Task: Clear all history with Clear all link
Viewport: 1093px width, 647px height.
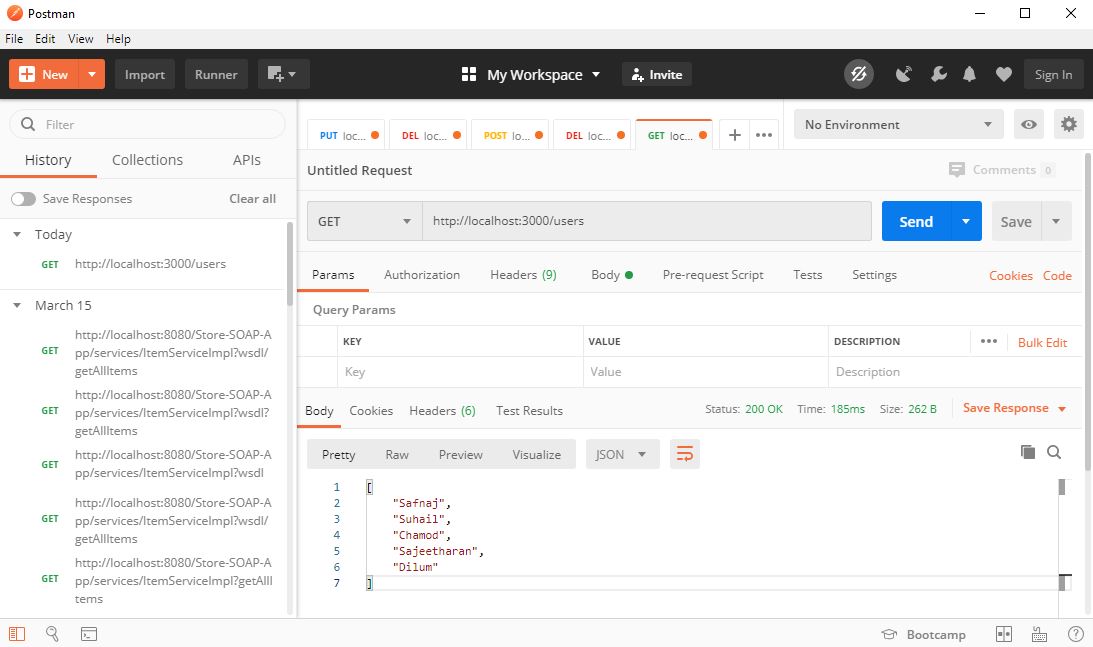Action: [x=252, y=198]
